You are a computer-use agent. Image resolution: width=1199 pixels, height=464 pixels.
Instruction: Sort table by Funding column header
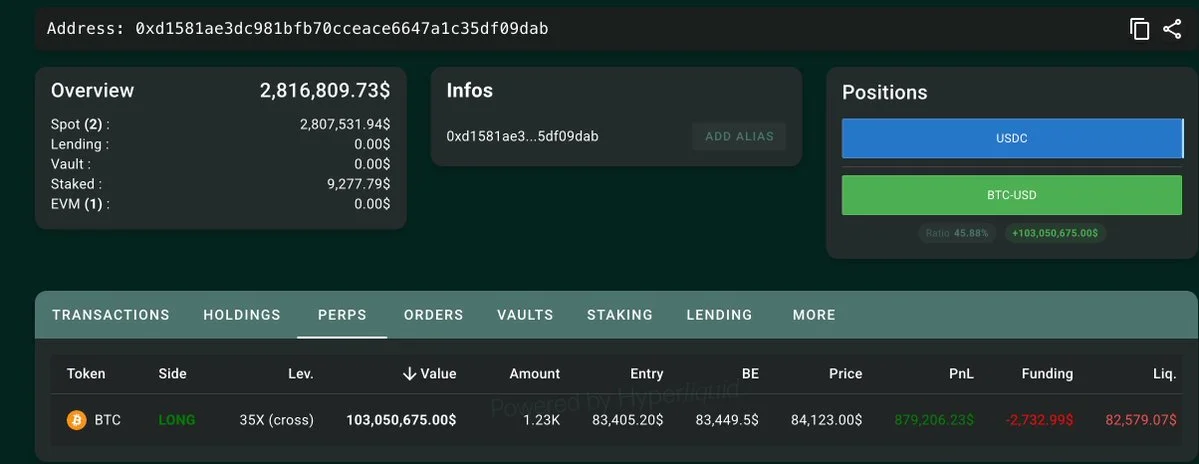click(x=1047, y=374)
